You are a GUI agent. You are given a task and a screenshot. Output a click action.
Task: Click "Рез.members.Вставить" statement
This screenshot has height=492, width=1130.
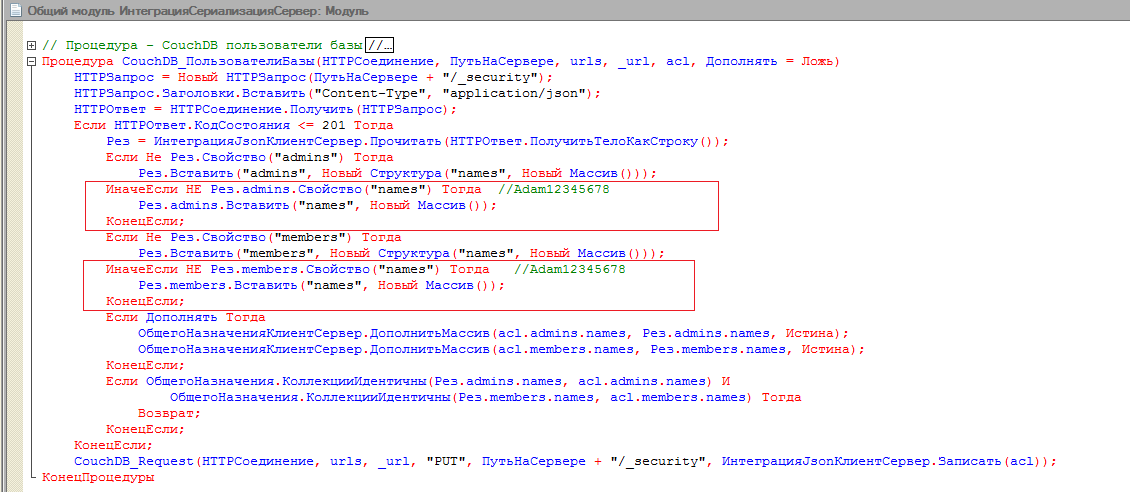[321, 285]
